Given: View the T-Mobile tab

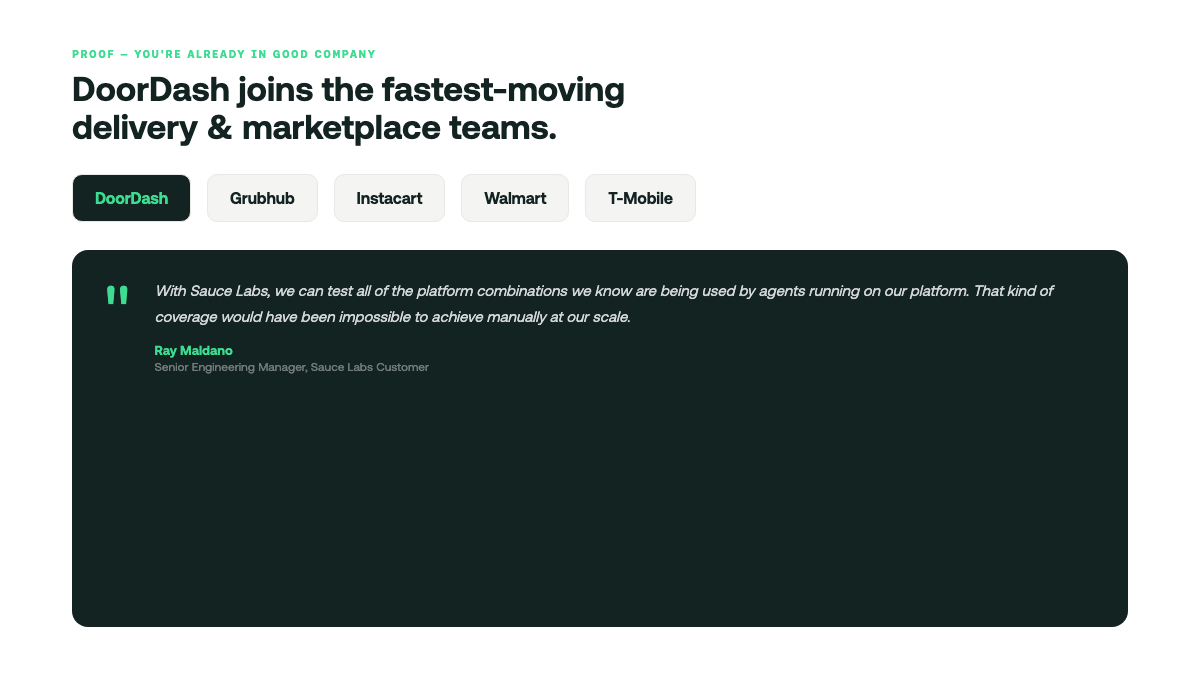Looking at the screenshot, I should (640, 198).
